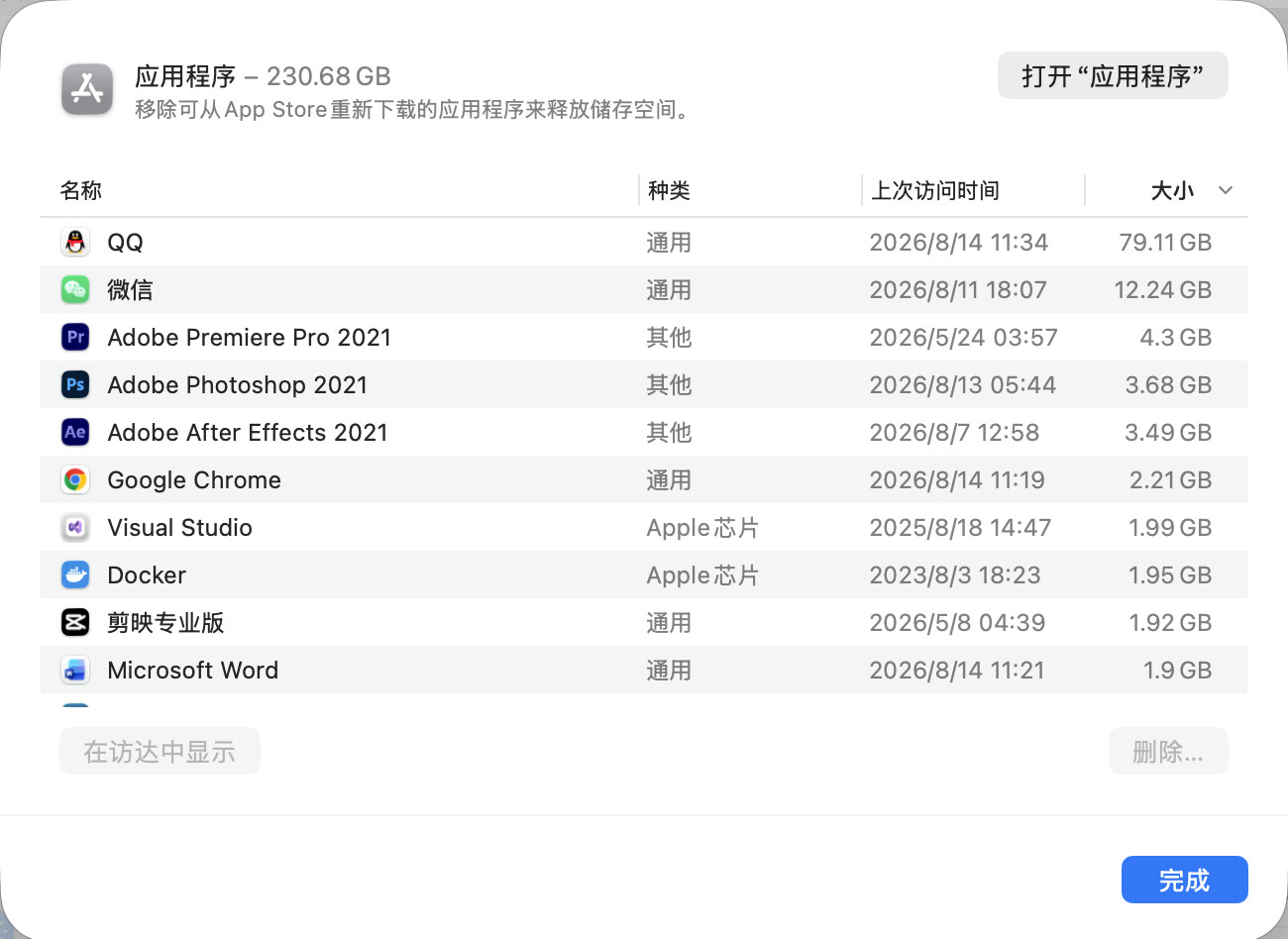This screenshot has width=1288, height=939.
Task: Sort by 上次访问时间 column header
Action: click(x=934, y=190)
